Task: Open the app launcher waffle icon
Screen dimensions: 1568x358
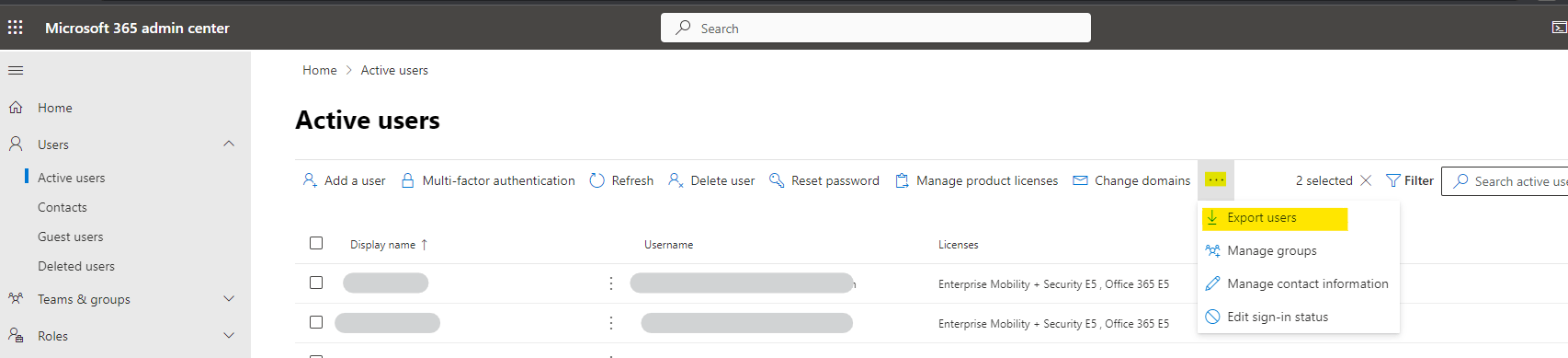Action: (x=16, y=28)
